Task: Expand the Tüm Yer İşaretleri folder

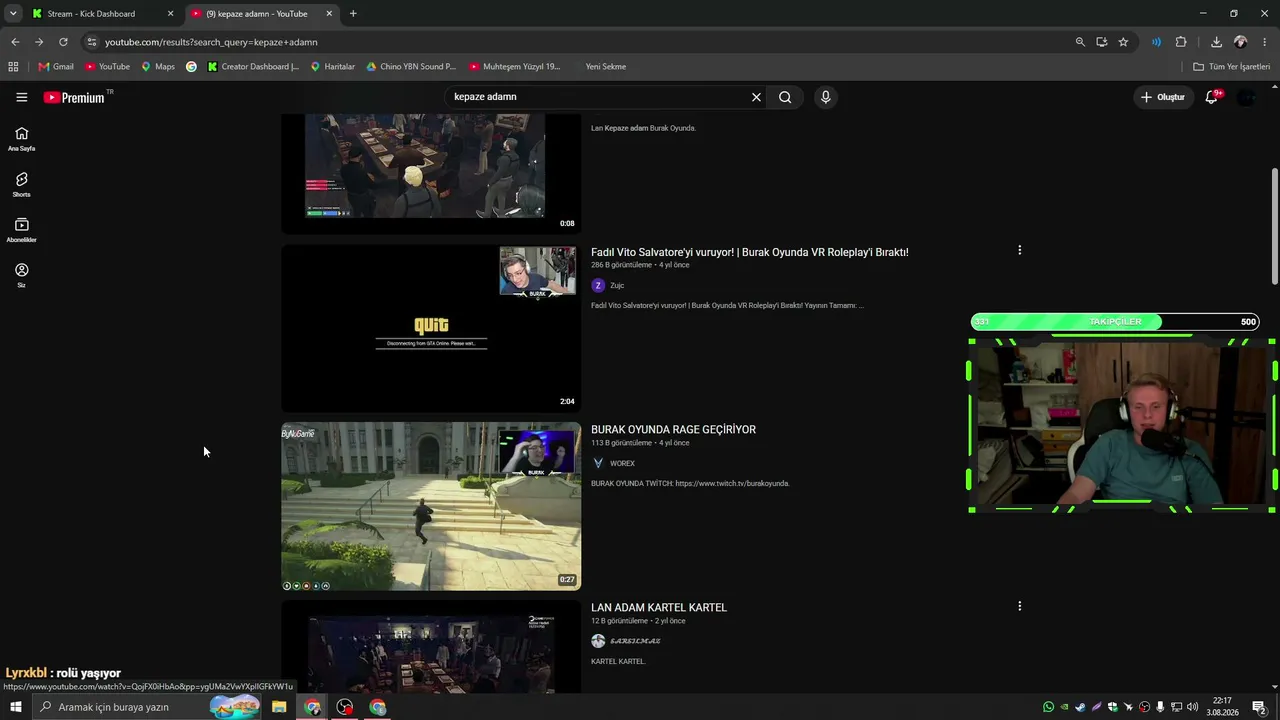Action: (1232, 67)
